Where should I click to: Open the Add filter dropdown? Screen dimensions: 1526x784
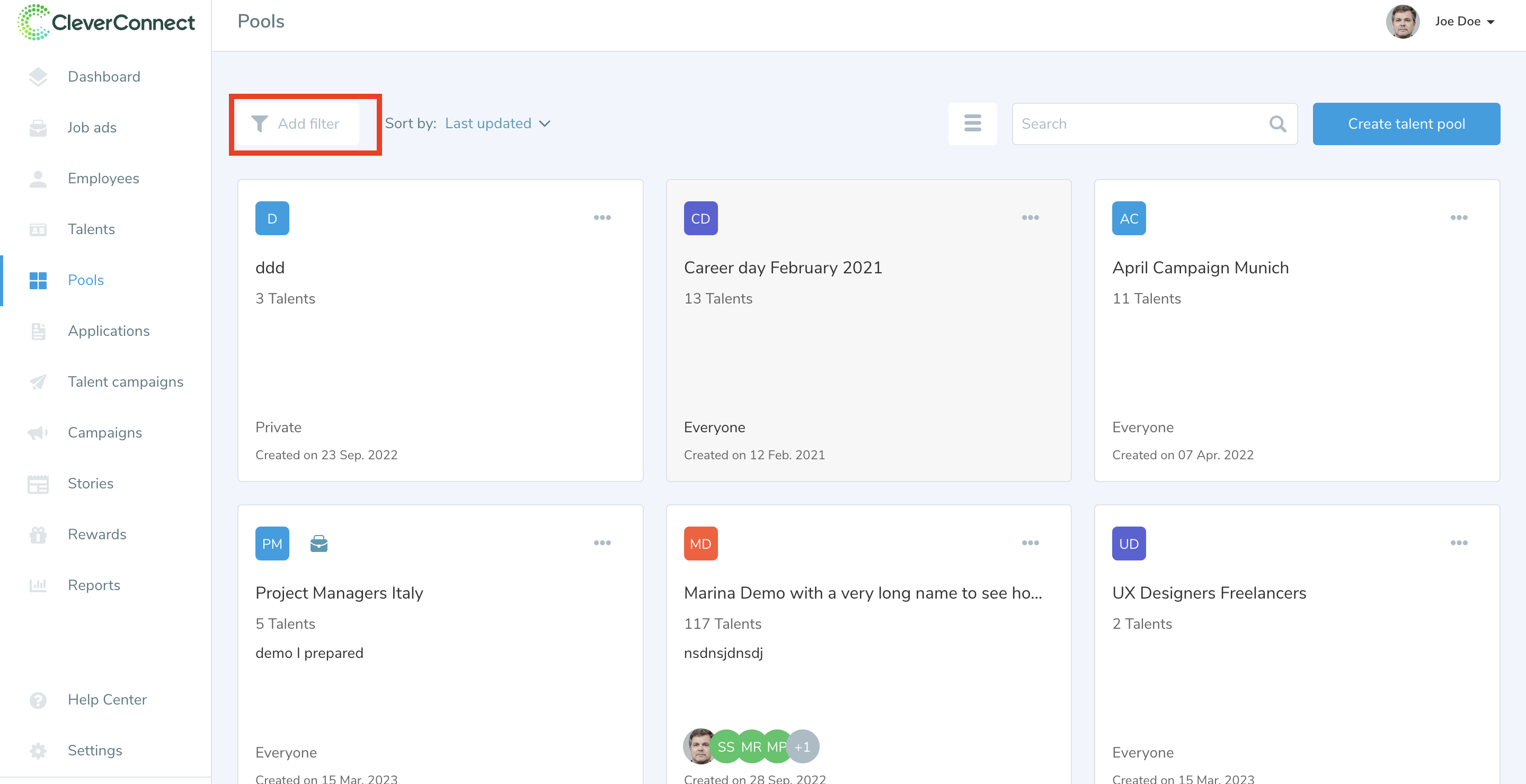(298, 124)
